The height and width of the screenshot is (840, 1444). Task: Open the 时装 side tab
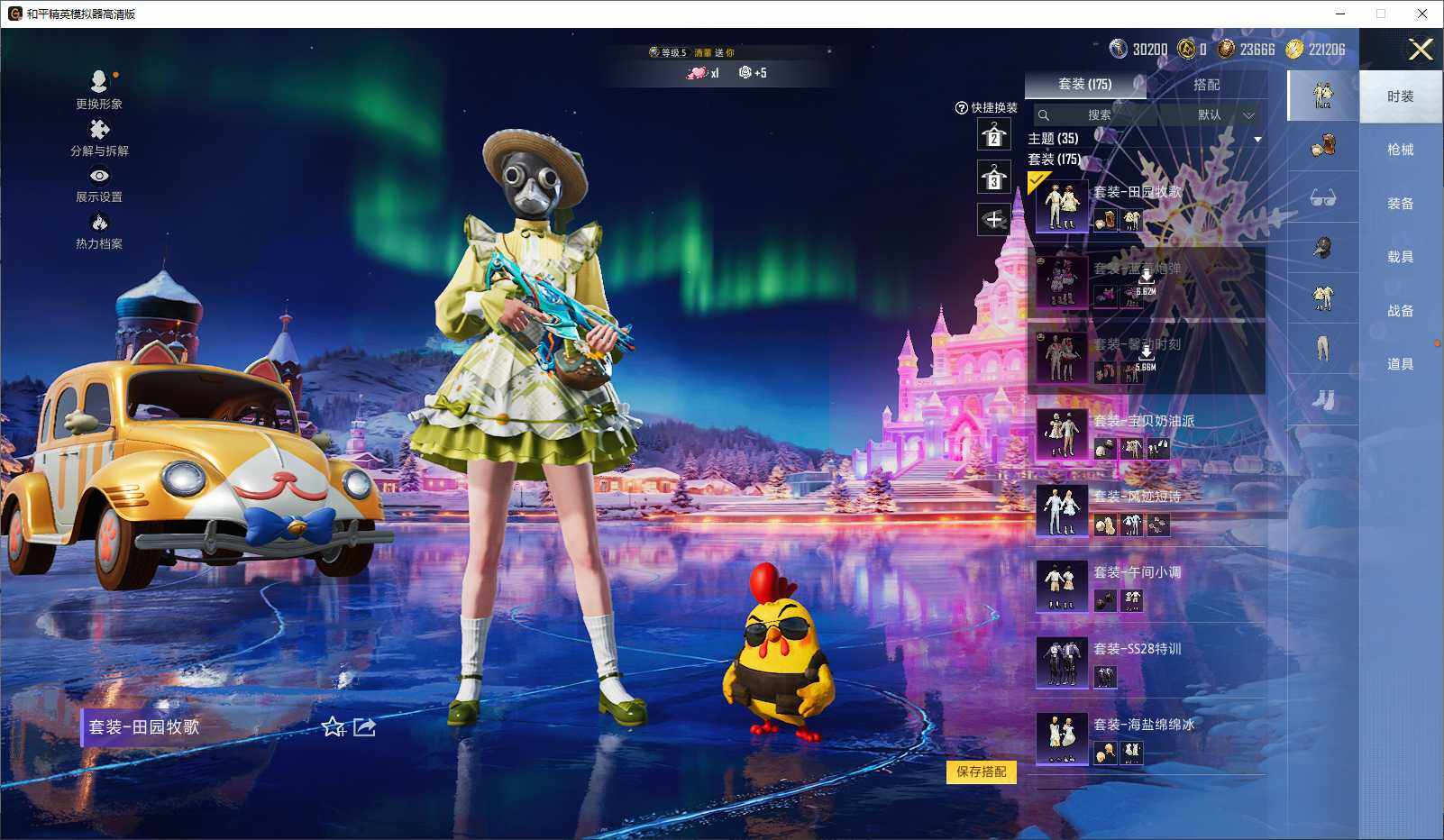[1401, 96]
